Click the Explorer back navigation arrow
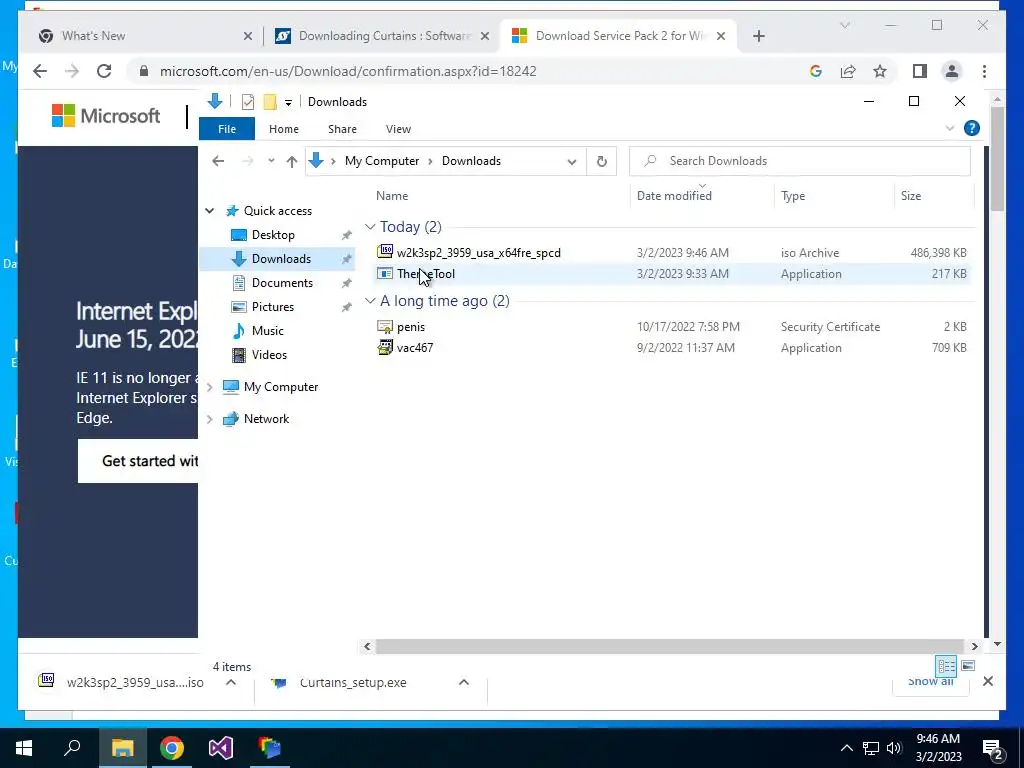This screenshot has height=768, width=1024. (x=218, y=161)
